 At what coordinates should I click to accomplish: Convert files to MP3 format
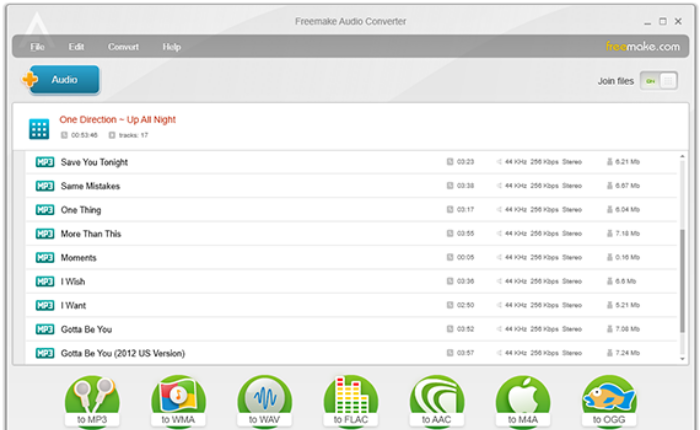pyautogui.click(x=92, y=401)
